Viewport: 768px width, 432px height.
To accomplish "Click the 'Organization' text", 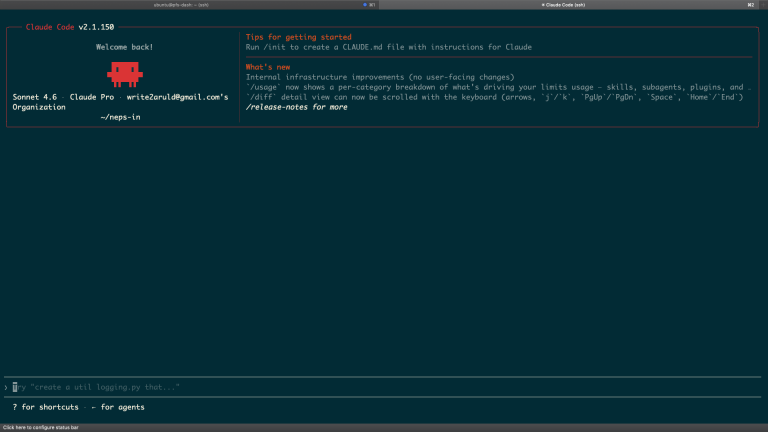I will point(39,107).
